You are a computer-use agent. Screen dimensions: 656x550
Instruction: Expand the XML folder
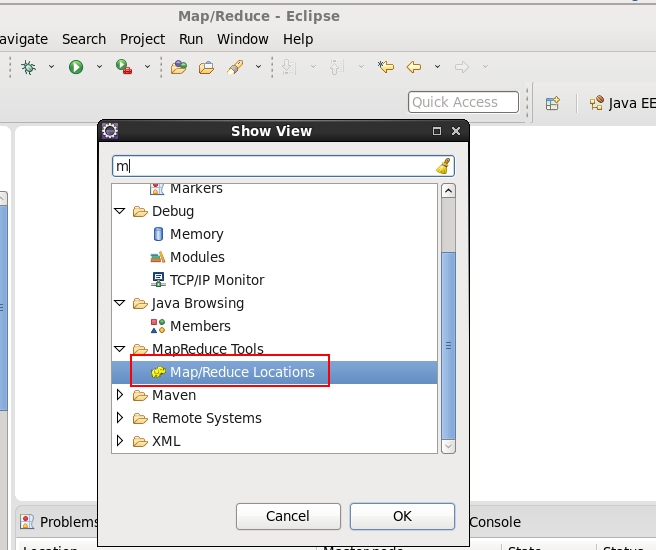point(120,441)
